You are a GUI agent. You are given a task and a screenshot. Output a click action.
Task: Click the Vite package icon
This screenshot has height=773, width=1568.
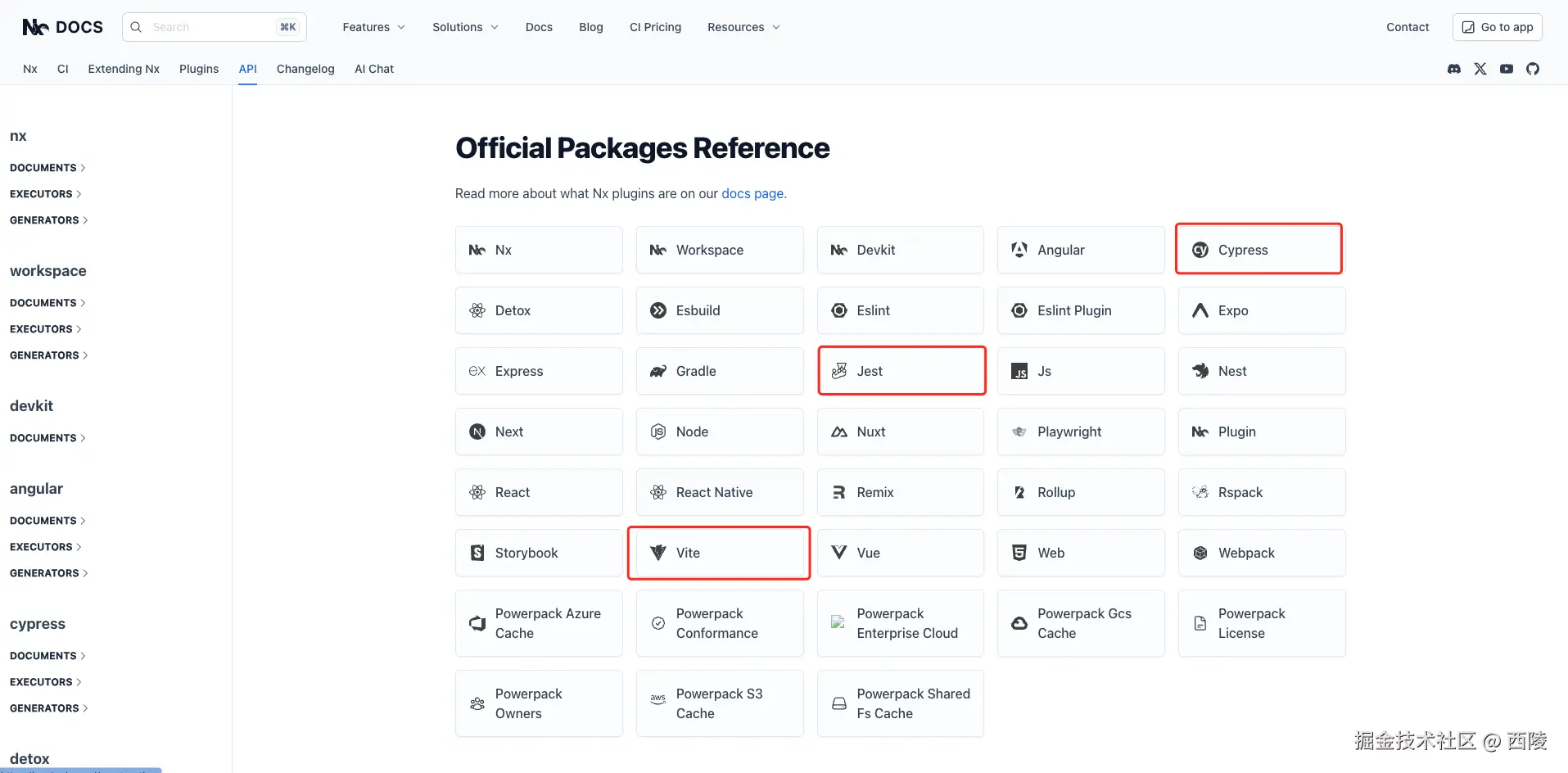click(x=658, y=553)
